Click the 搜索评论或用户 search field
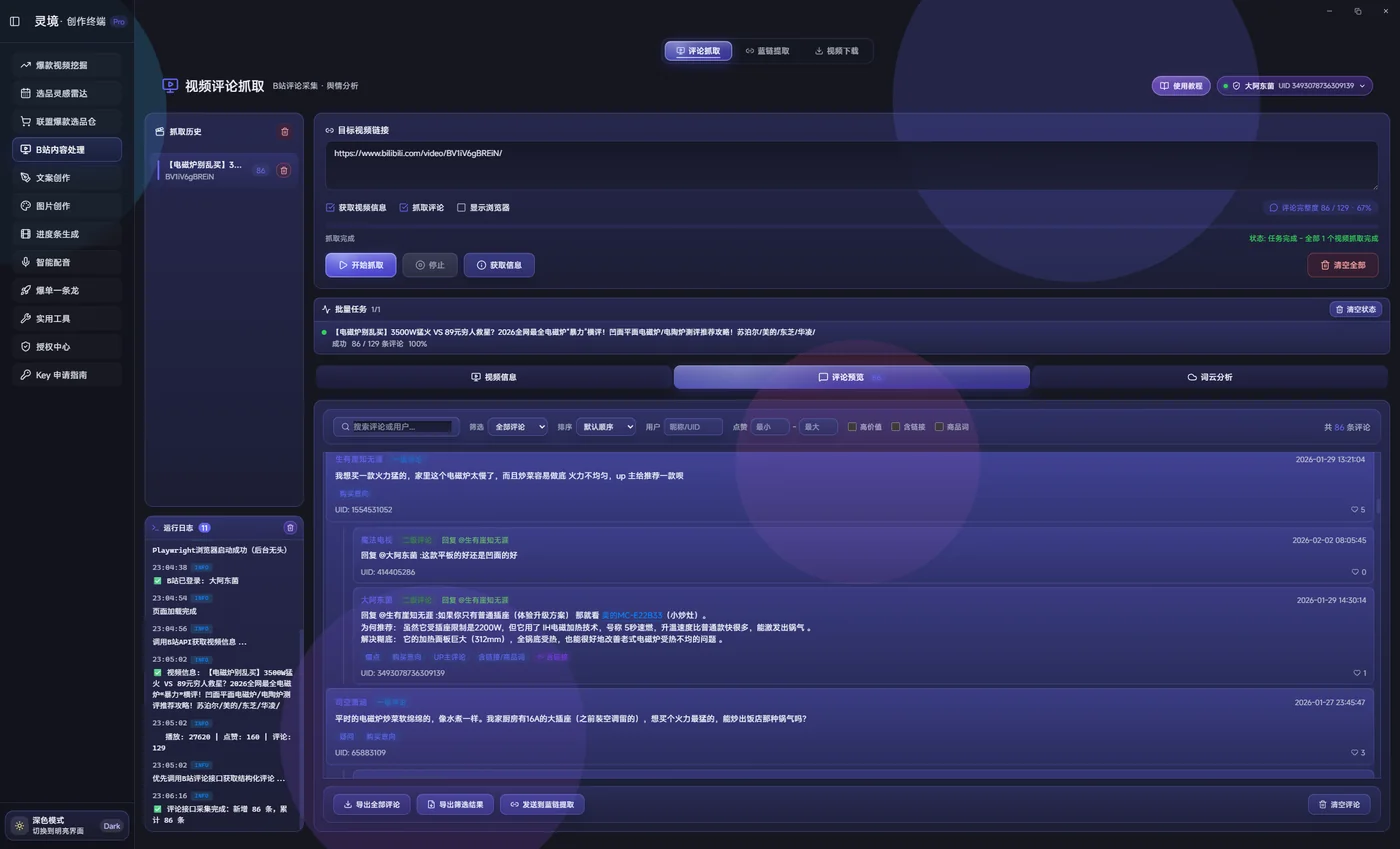Image resolution: width=1400 pixels, height=849 pixels. (397, 427)
